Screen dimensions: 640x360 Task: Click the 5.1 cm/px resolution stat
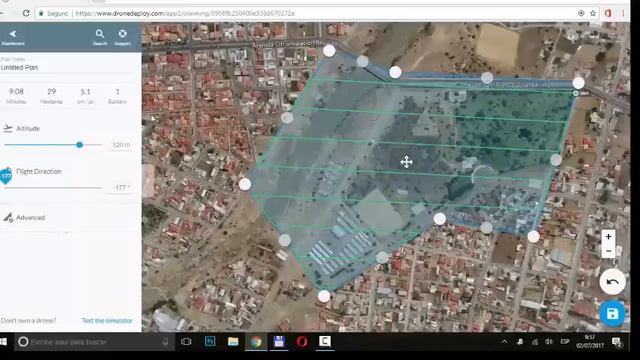pyautogui.click(x=85, y=96)
